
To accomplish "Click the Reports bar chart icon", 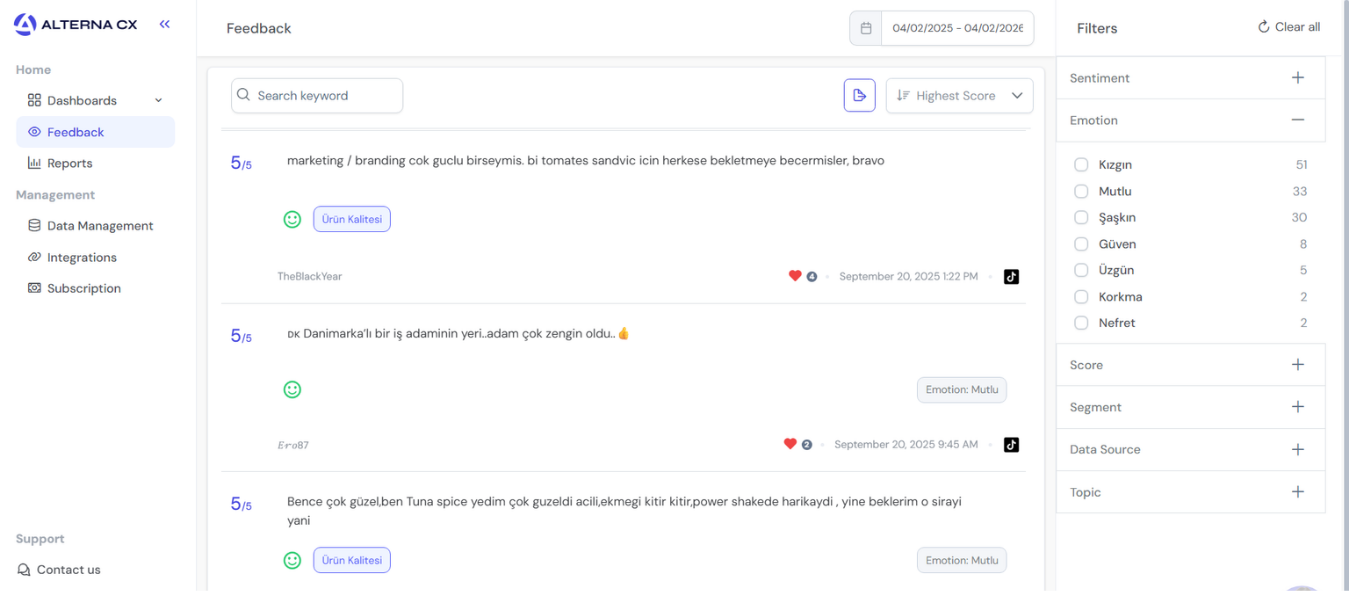I will point(34,163).
